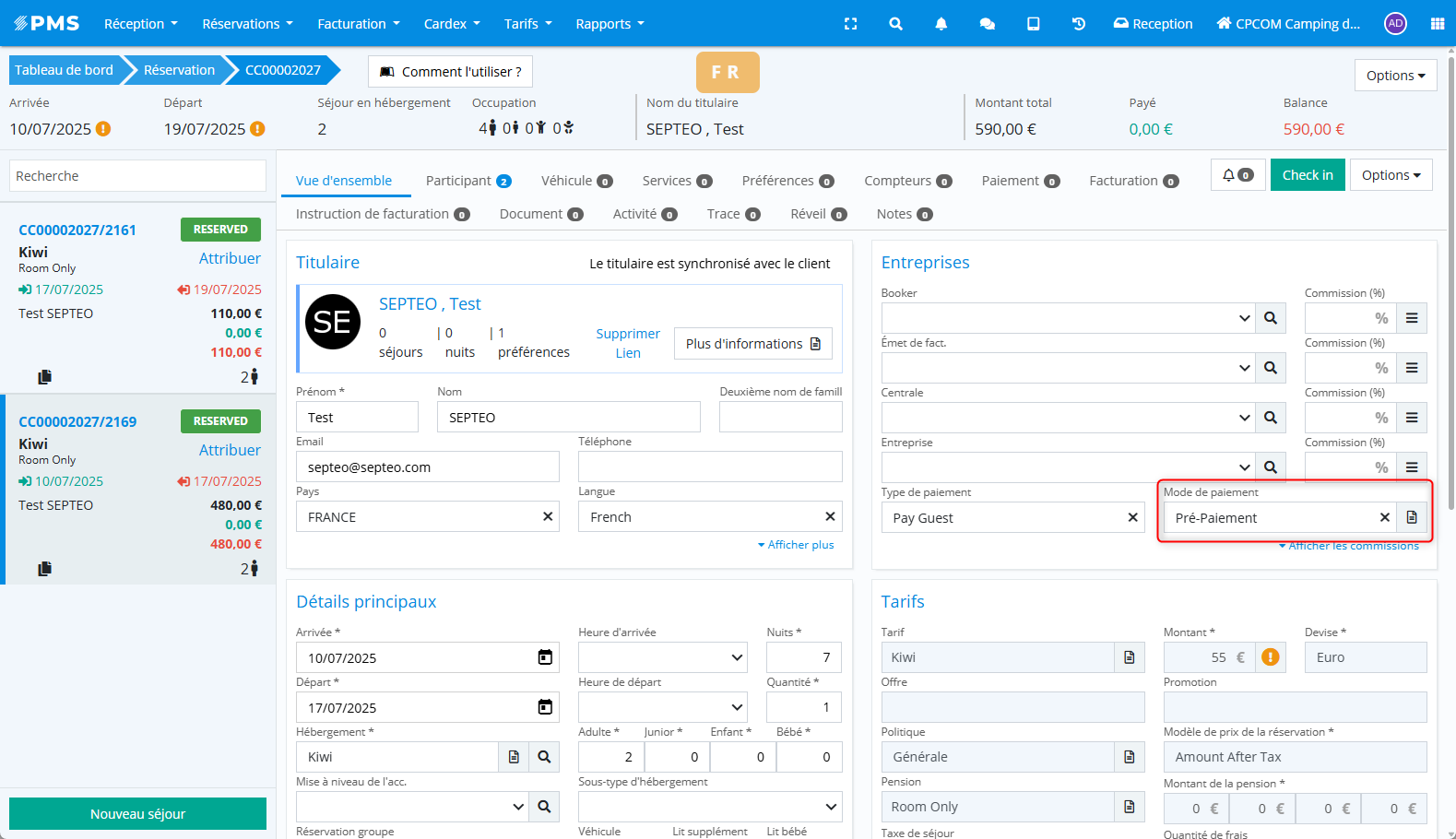Open the apps grid icon
The height and width of the screenshot is (839, 1456).
[1437, 24]
